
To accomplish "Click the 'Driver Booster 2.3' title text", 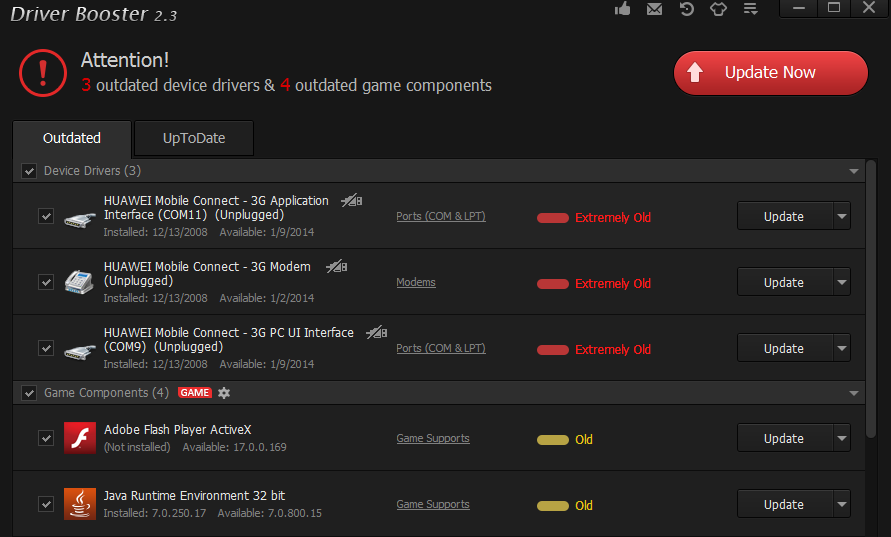I will (x=94, y=14).
